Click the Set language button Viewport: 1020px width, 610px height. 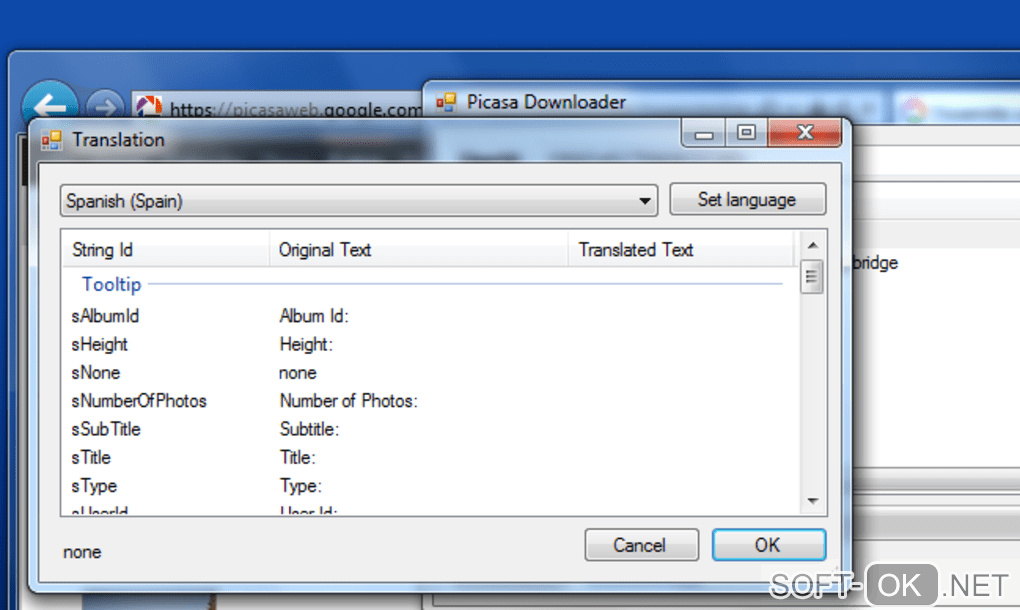pyautogui.click(x=747, y=200)
